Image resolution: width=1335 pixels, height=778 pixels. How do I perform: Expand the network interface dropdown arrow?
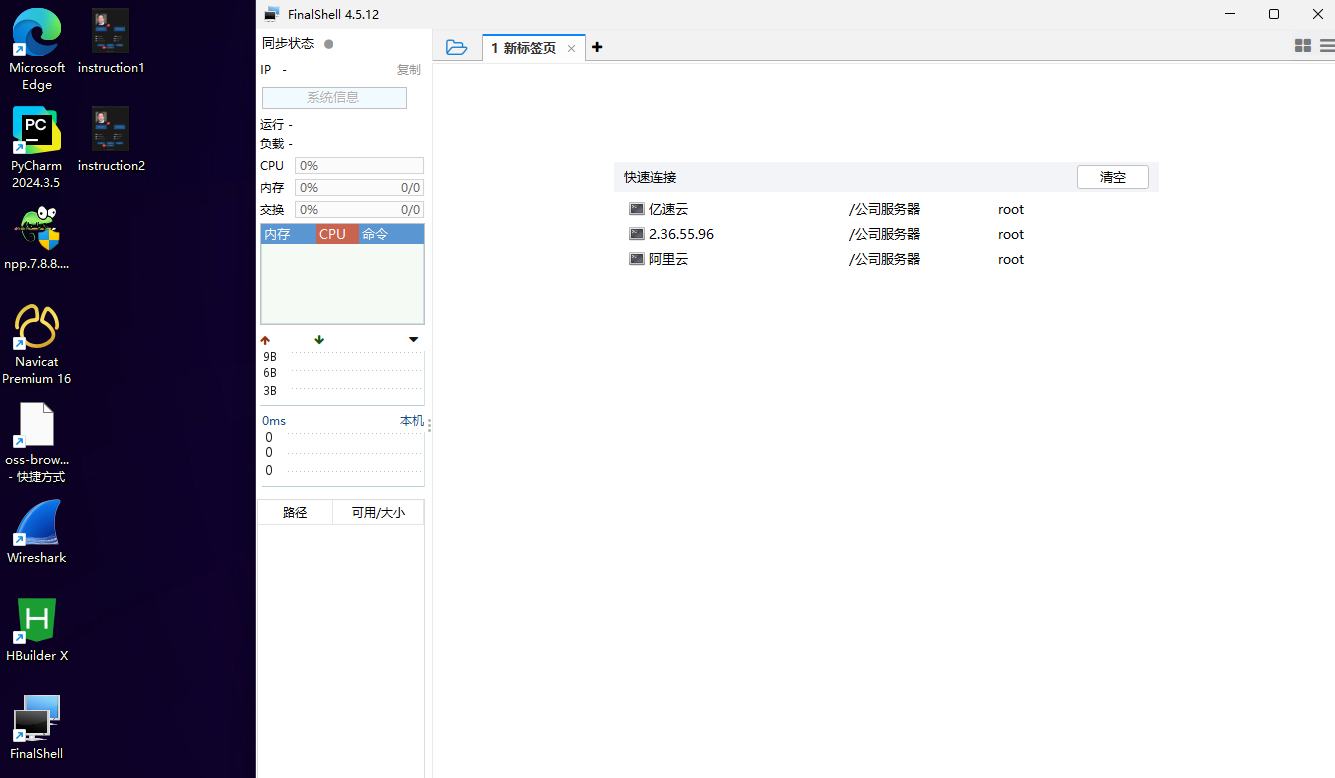[414, 340]
